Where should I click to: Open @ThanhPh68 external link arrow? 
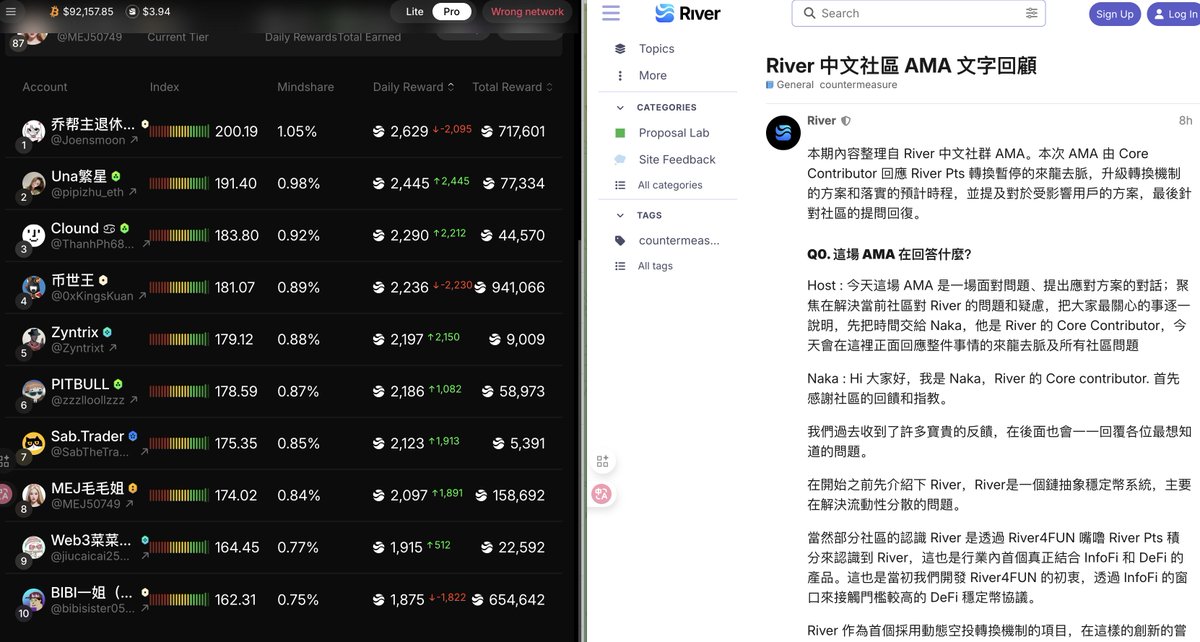(145, 245)
